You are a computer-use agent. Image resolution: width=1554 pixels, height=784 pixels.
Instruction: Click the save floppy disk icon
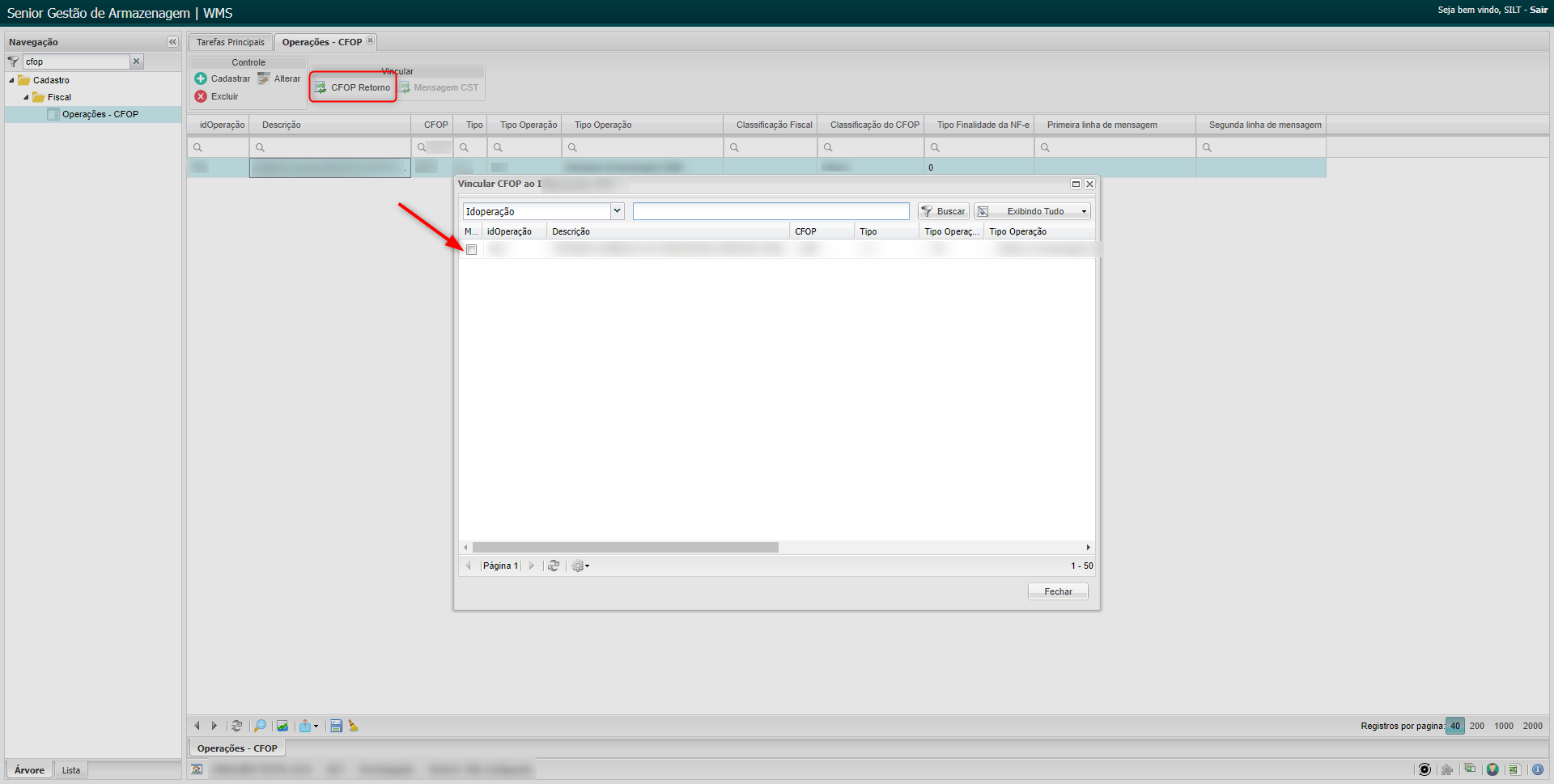336,726
